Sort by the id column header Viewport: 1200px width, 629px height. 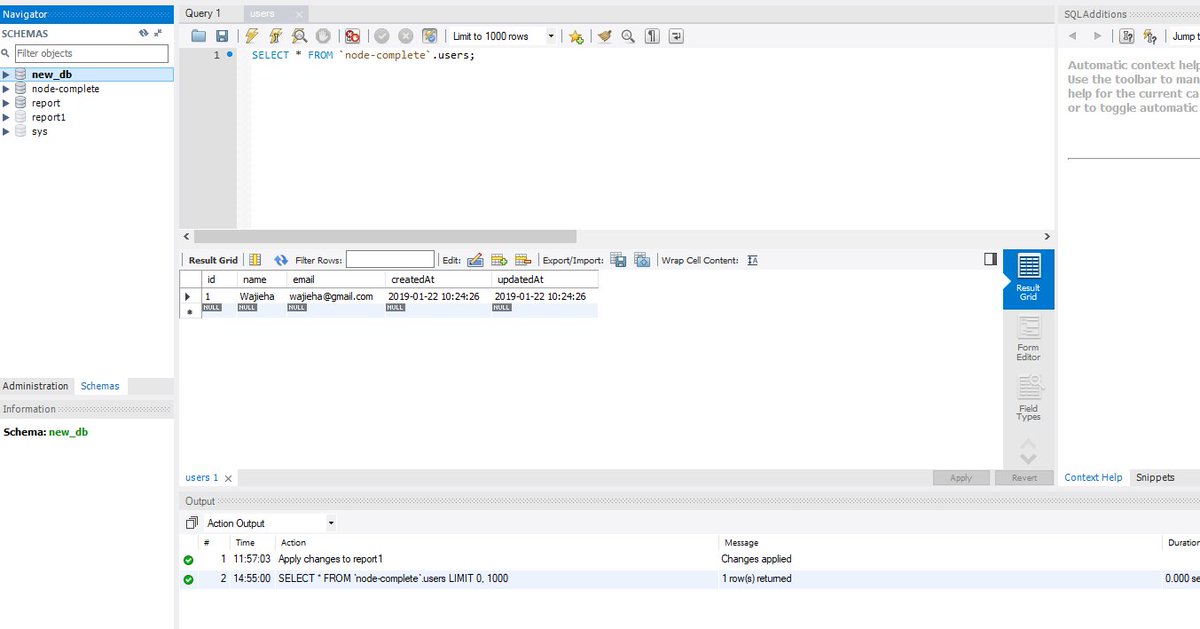[x=219, y=280]
